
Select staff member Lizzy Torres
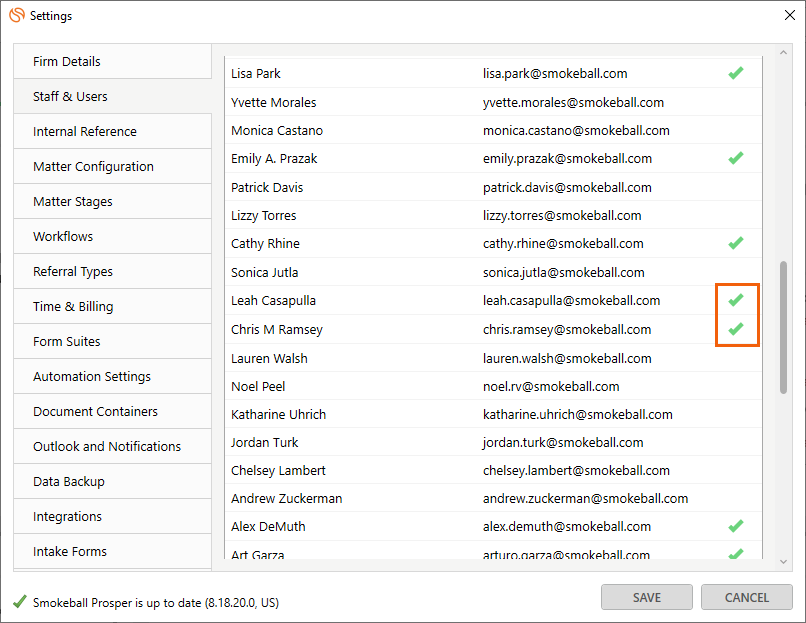(x=493, y=215)
